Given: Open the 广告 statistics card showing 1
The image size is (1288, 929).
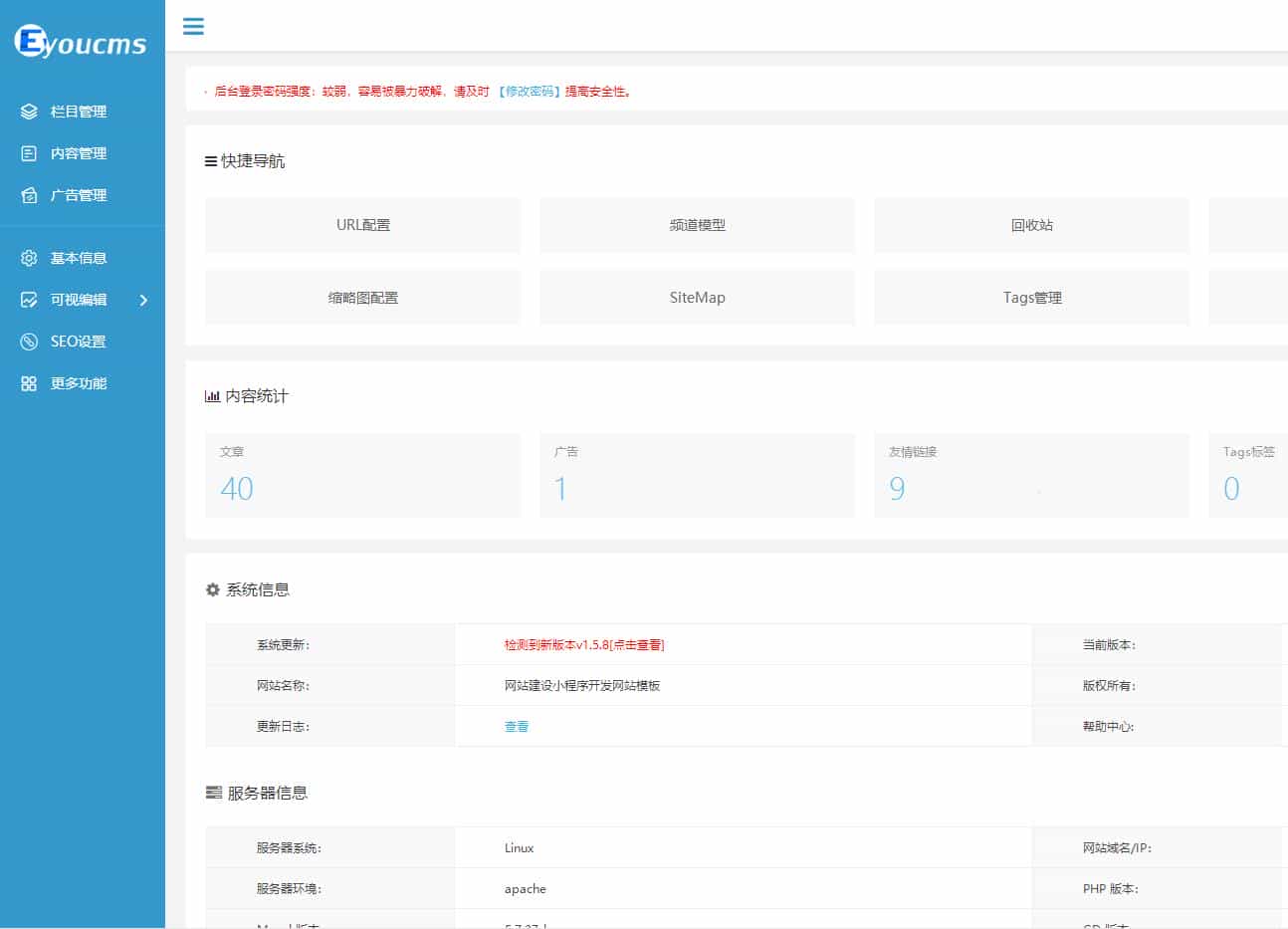Looking at the screenshot, I should pos(698,475).
